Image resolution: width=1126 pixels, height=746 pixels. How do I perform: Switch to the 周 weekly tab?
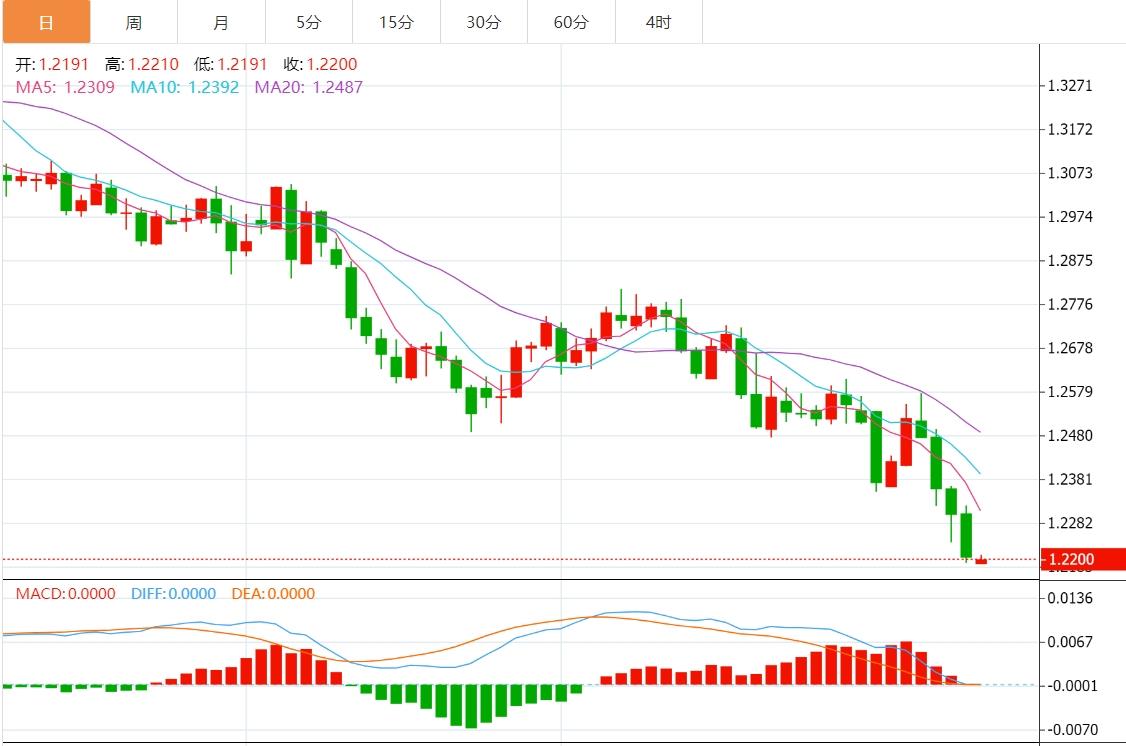pyautogui.click(x=133, y=22)
